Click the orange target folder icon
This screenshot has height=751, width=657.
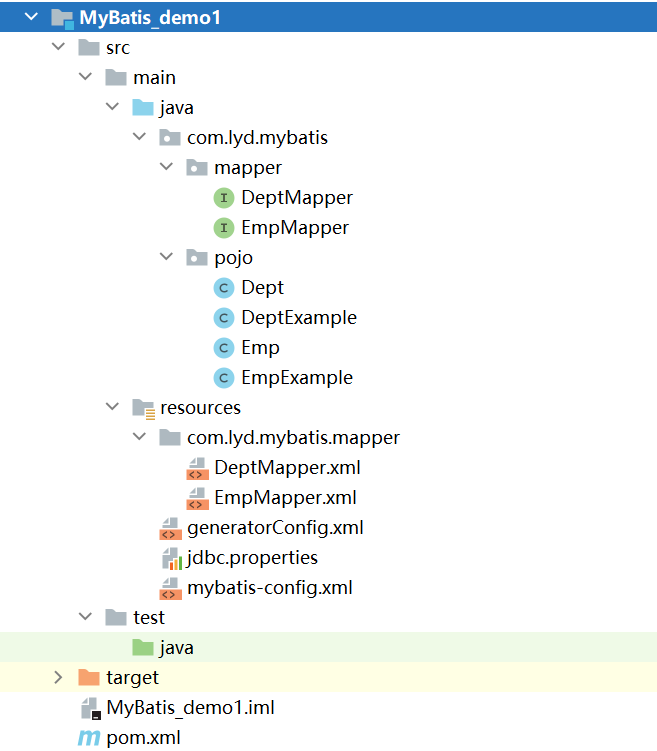[x=89, y=677]
